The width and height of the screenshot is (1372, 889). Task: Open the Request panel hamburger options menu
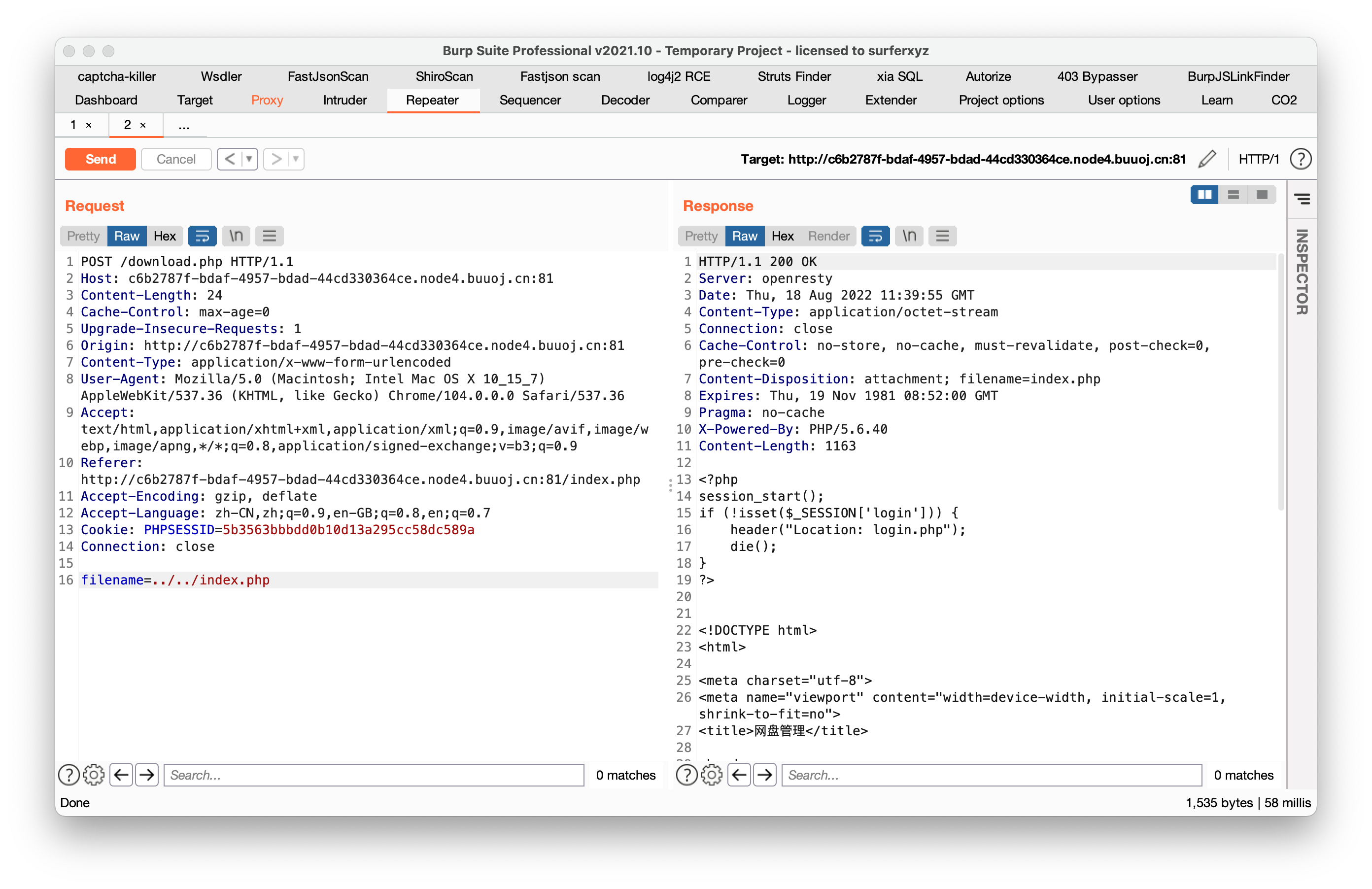269,236
